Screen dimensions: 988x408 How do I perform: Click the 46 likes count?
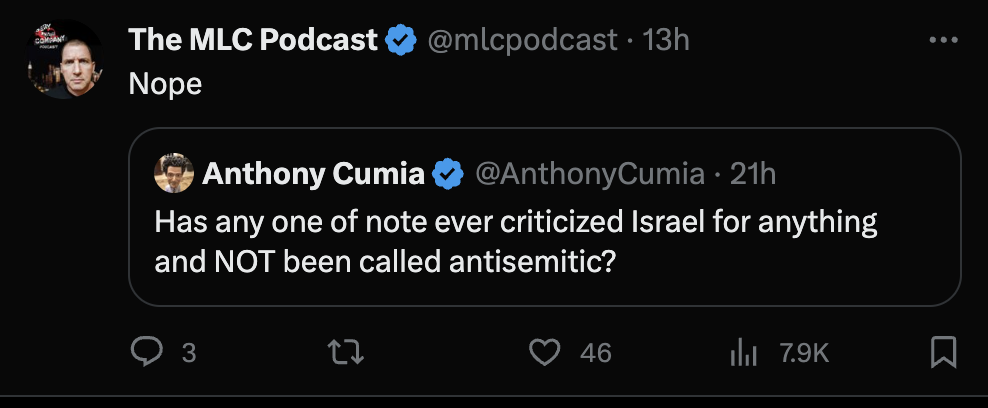(595, 353)
